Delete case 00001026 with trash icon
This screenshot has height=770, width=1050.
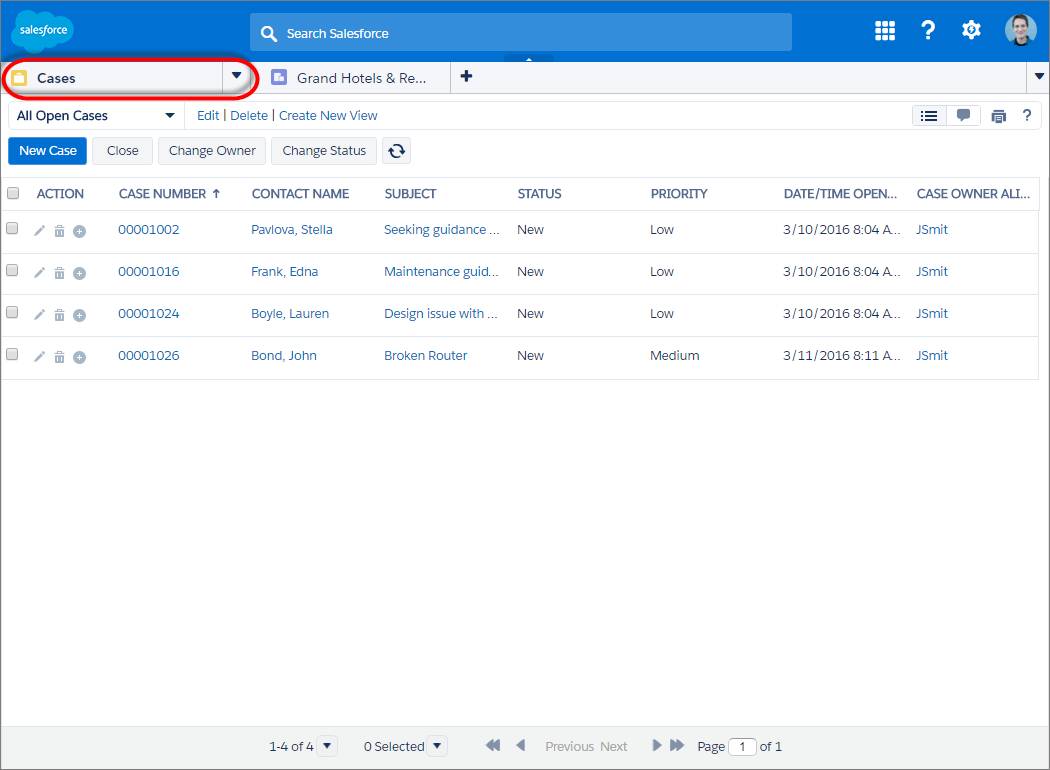[60, 357]
